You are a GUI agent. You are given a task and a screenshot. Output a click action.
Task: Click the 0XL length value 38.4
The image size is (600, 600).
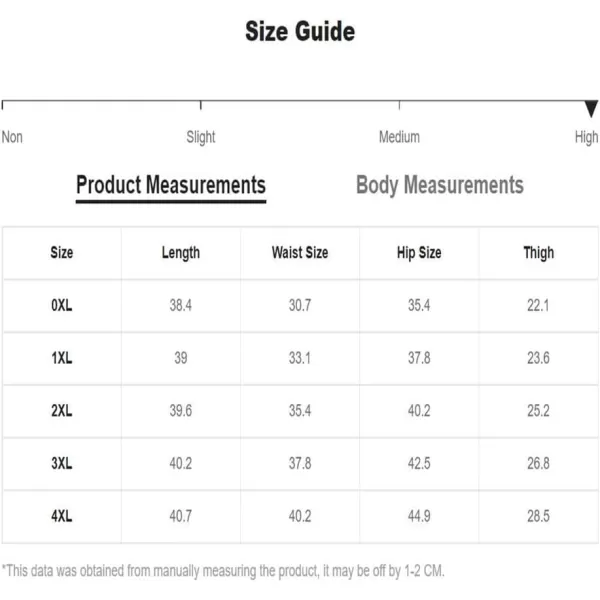pyautogui.click(x=181, y=305)
